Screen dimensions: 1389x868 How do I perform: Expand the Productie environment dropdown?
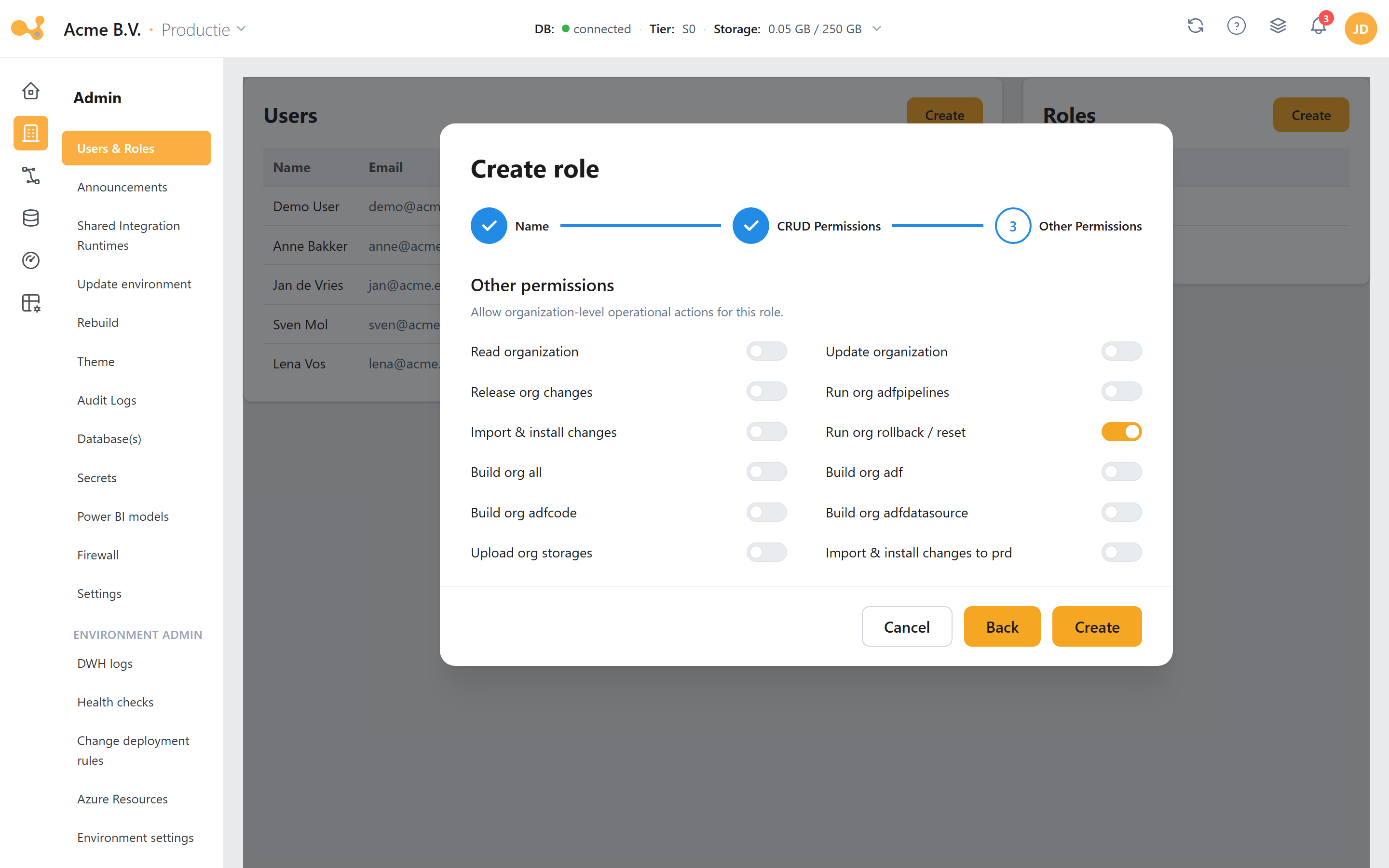coord(204,29)
